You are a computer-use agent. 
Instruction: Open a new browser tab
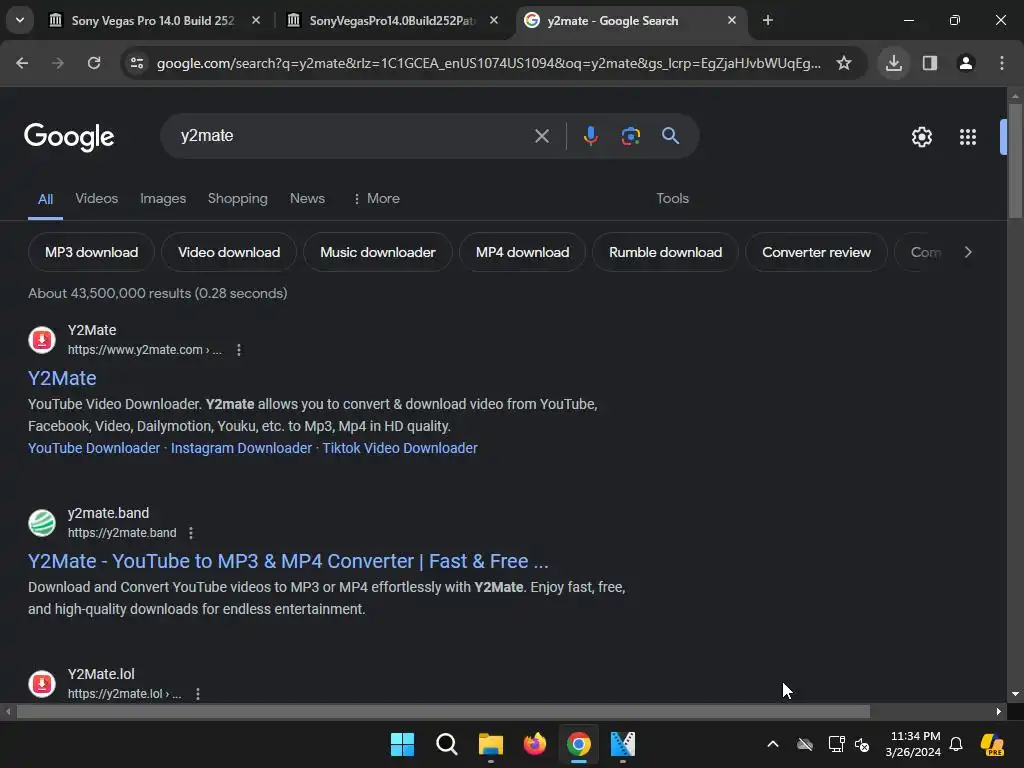pyautogui.click(x=768, y=20)
